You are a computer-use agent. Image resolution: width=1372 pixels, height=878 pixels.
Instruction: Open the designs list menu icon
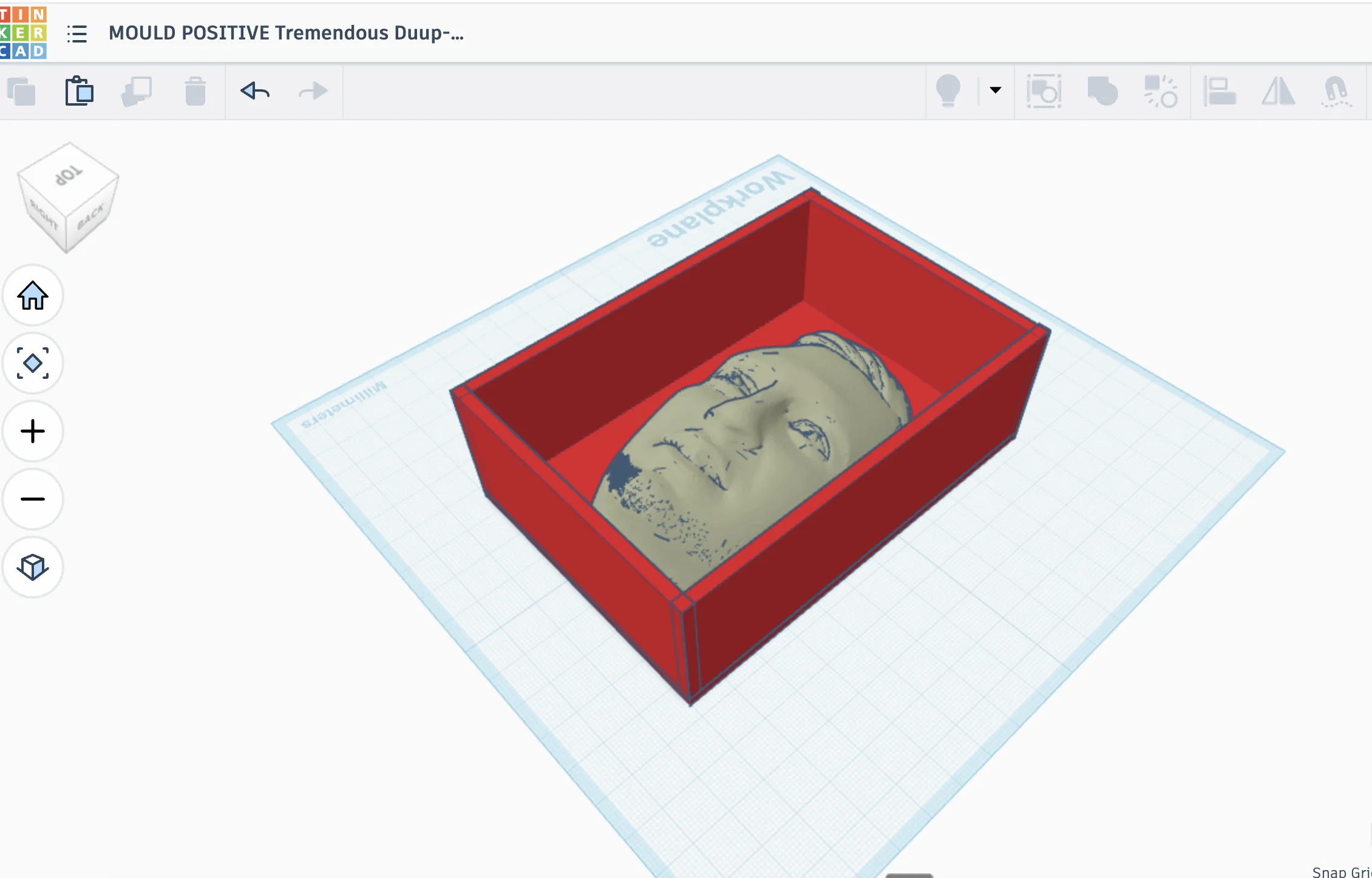(x=77, y=33)
